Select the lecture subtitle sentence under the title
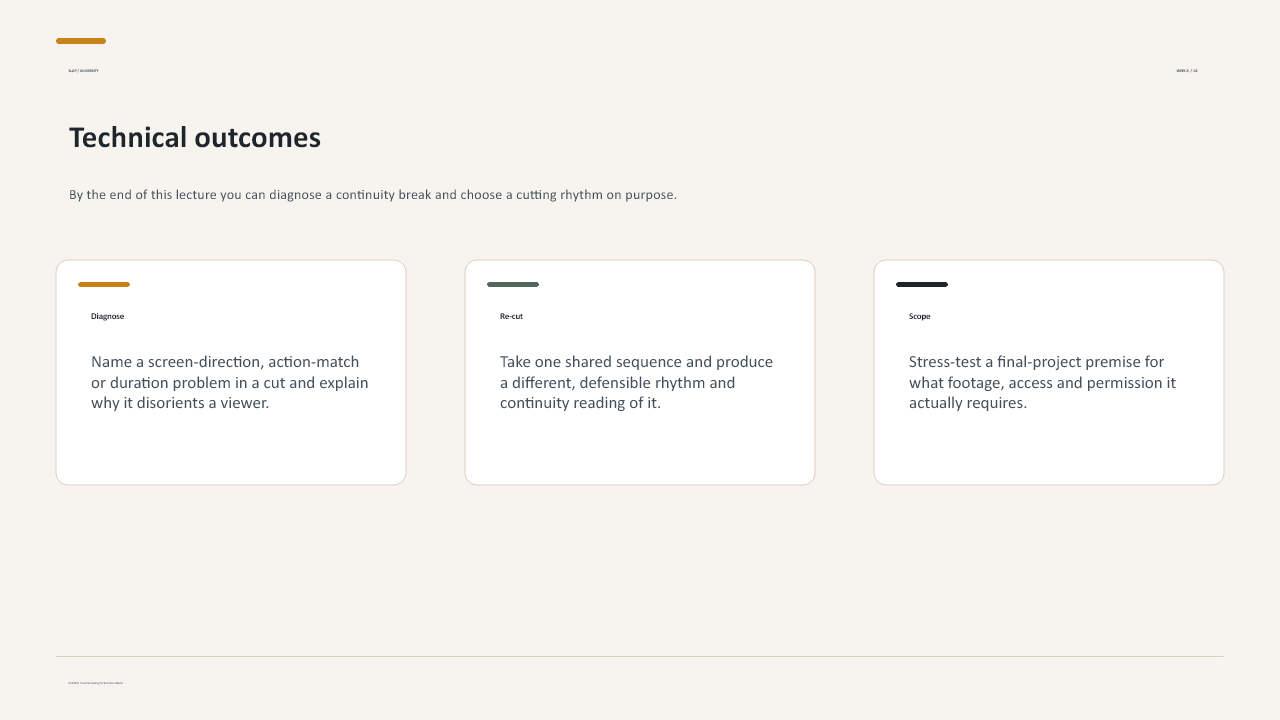The width and height of the screenshot is (1280, 720). coord(373,195)
